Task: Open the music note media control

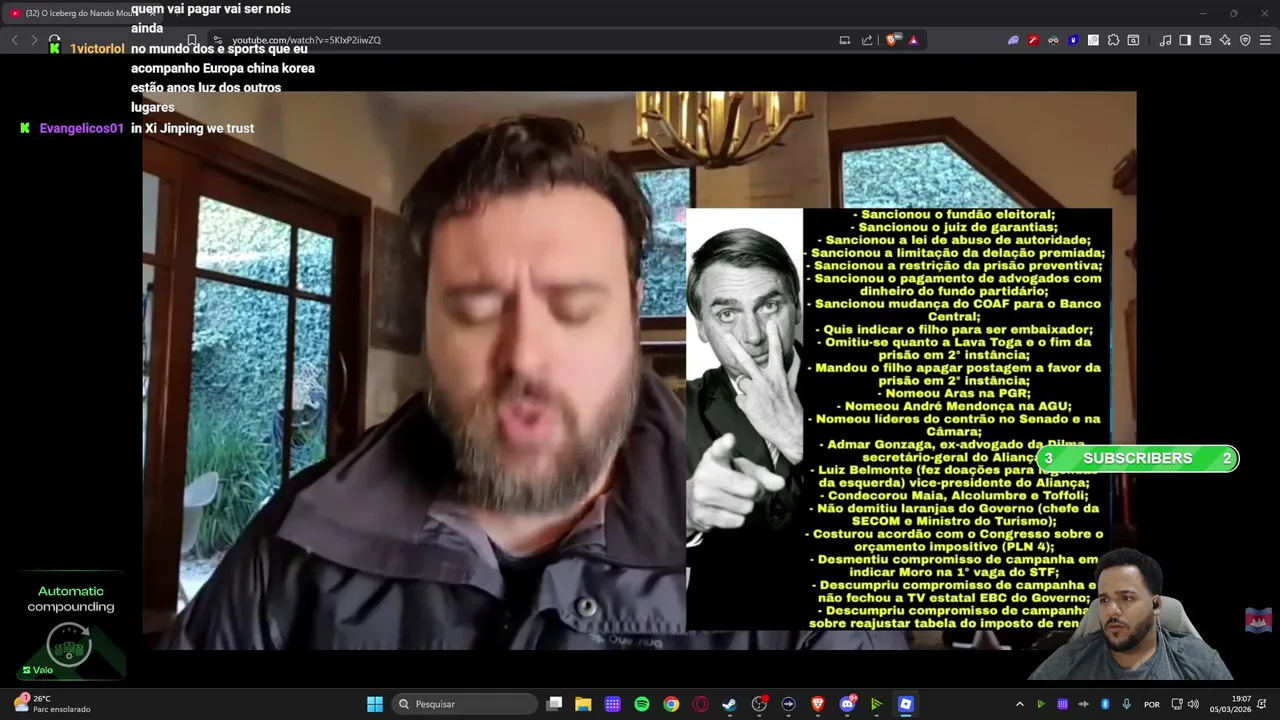Action: tap(1165, 40)
